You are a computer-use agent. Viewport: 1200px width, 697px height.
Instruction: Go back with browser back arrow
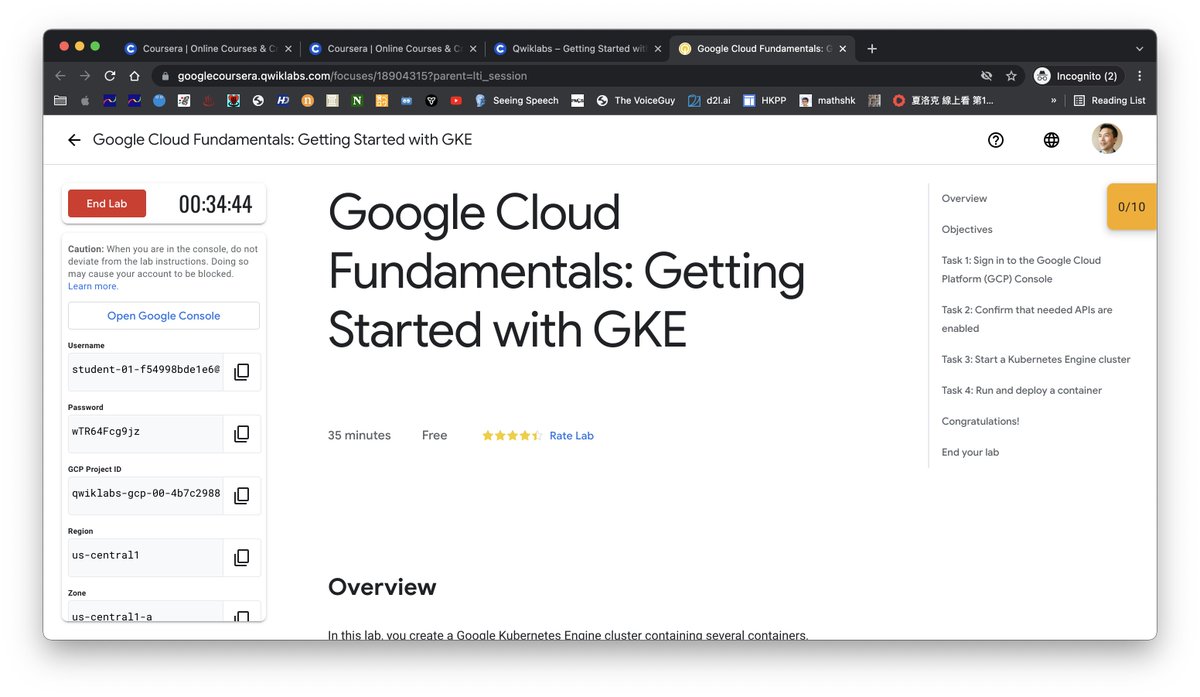pos(61,76)
